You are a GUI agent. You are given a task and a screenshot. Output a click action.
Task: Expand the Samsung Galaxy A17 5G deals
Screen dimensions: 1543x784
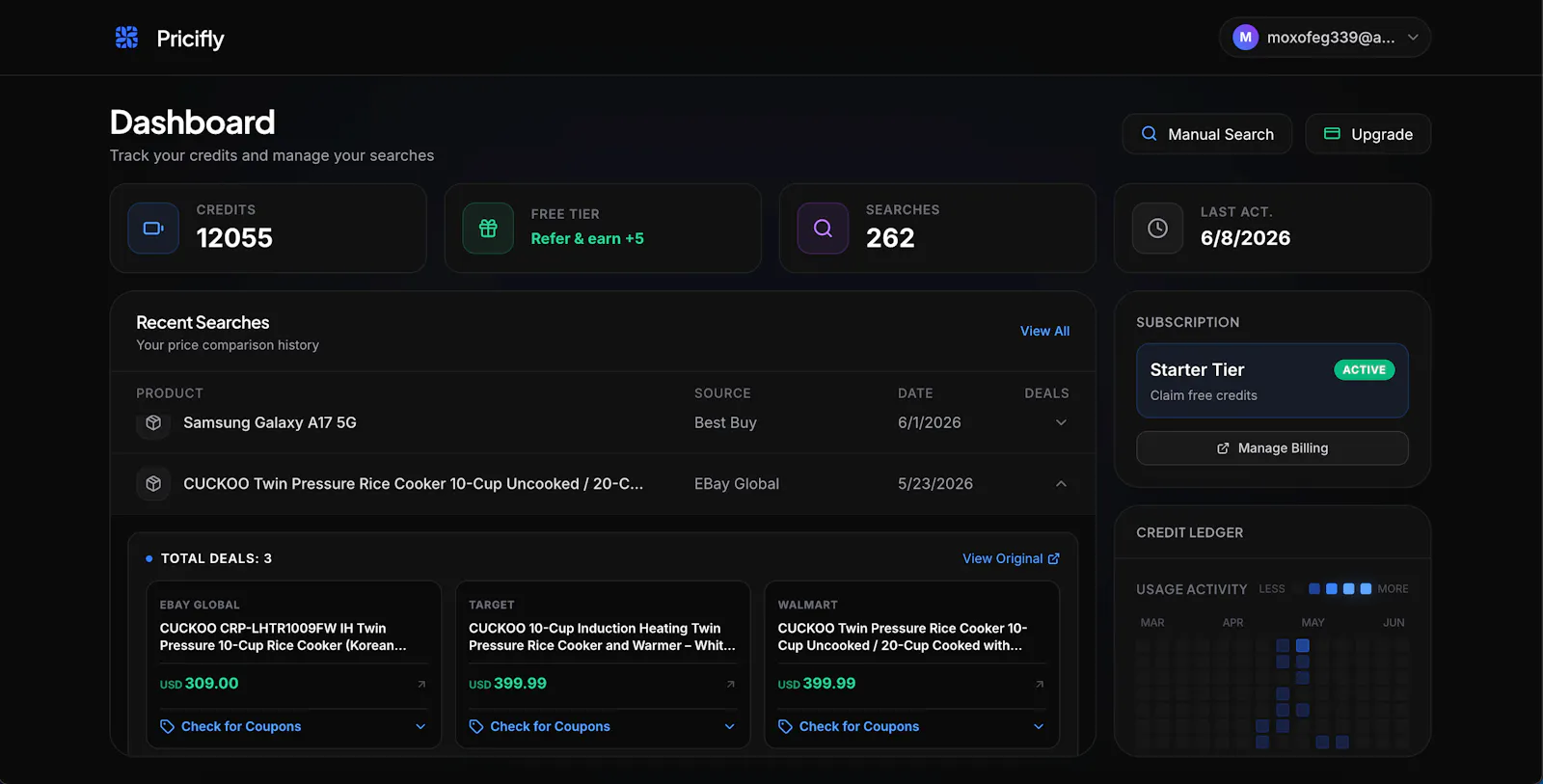[x=1061, y=422]
